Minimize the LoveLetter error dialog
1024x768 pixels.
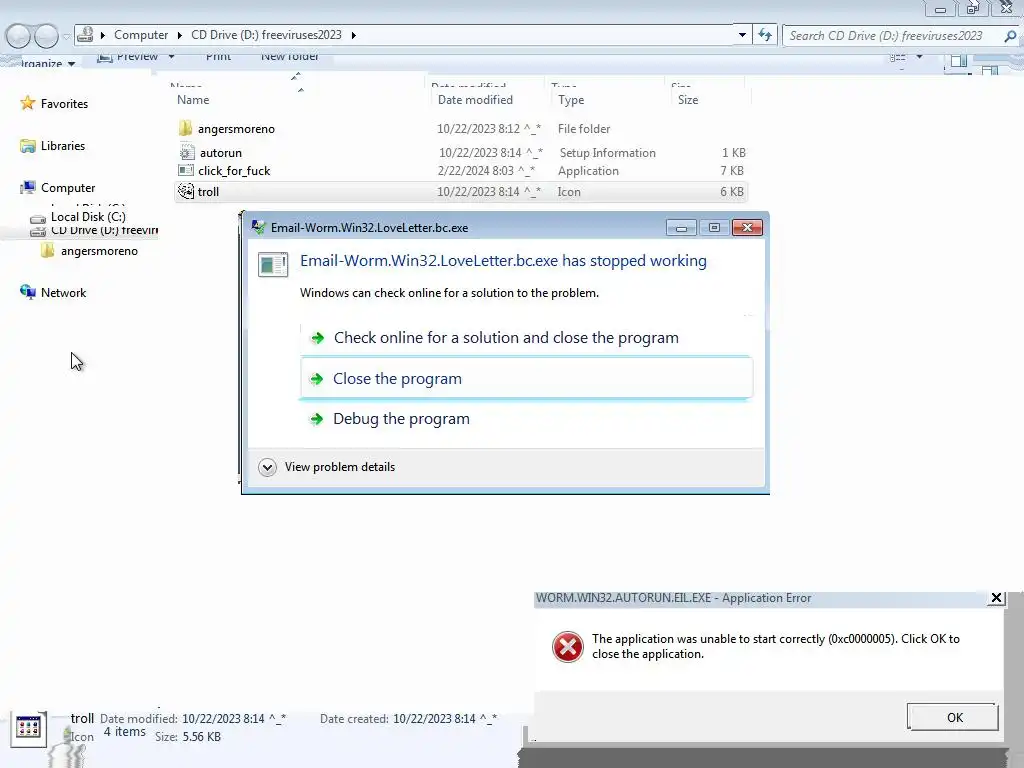681,227
